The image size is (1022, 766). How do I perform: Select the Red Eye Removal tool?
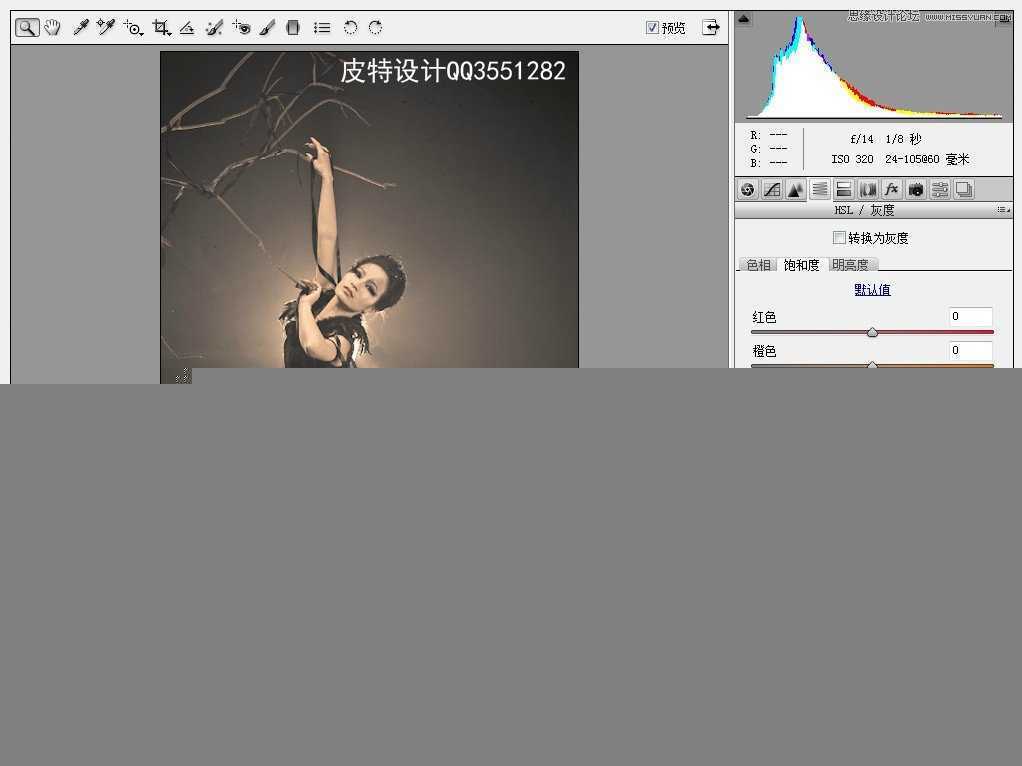point(241,28)
